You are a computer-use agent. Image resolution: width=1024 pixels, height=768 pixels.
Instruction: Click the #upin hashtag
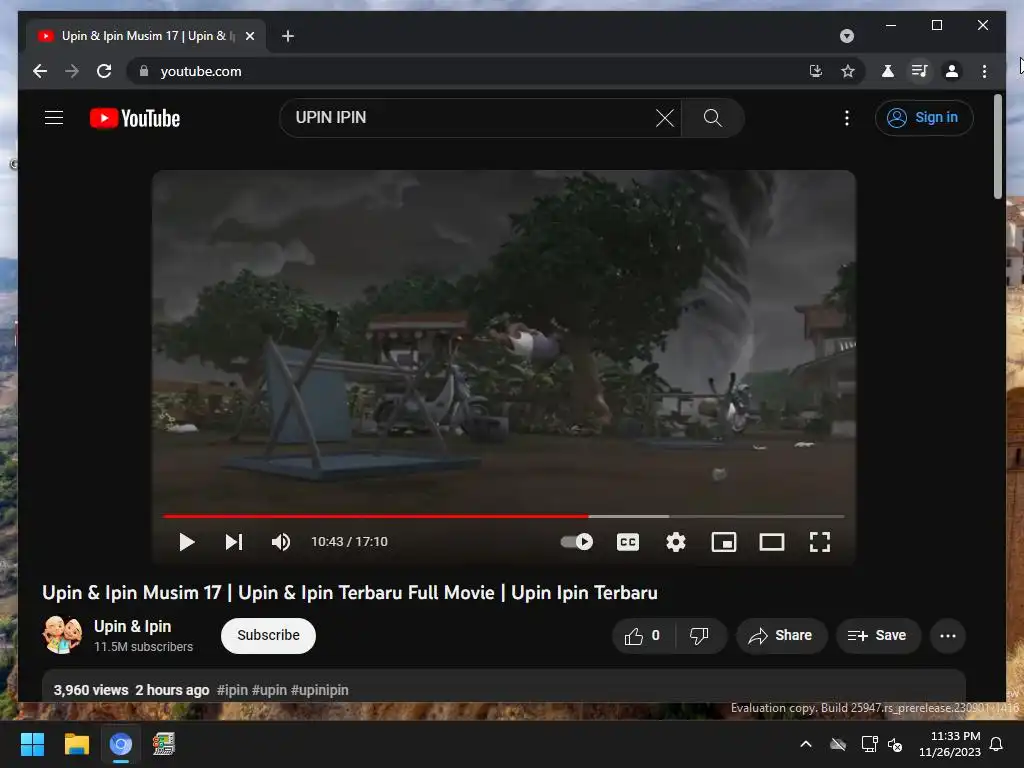[269, 690]
